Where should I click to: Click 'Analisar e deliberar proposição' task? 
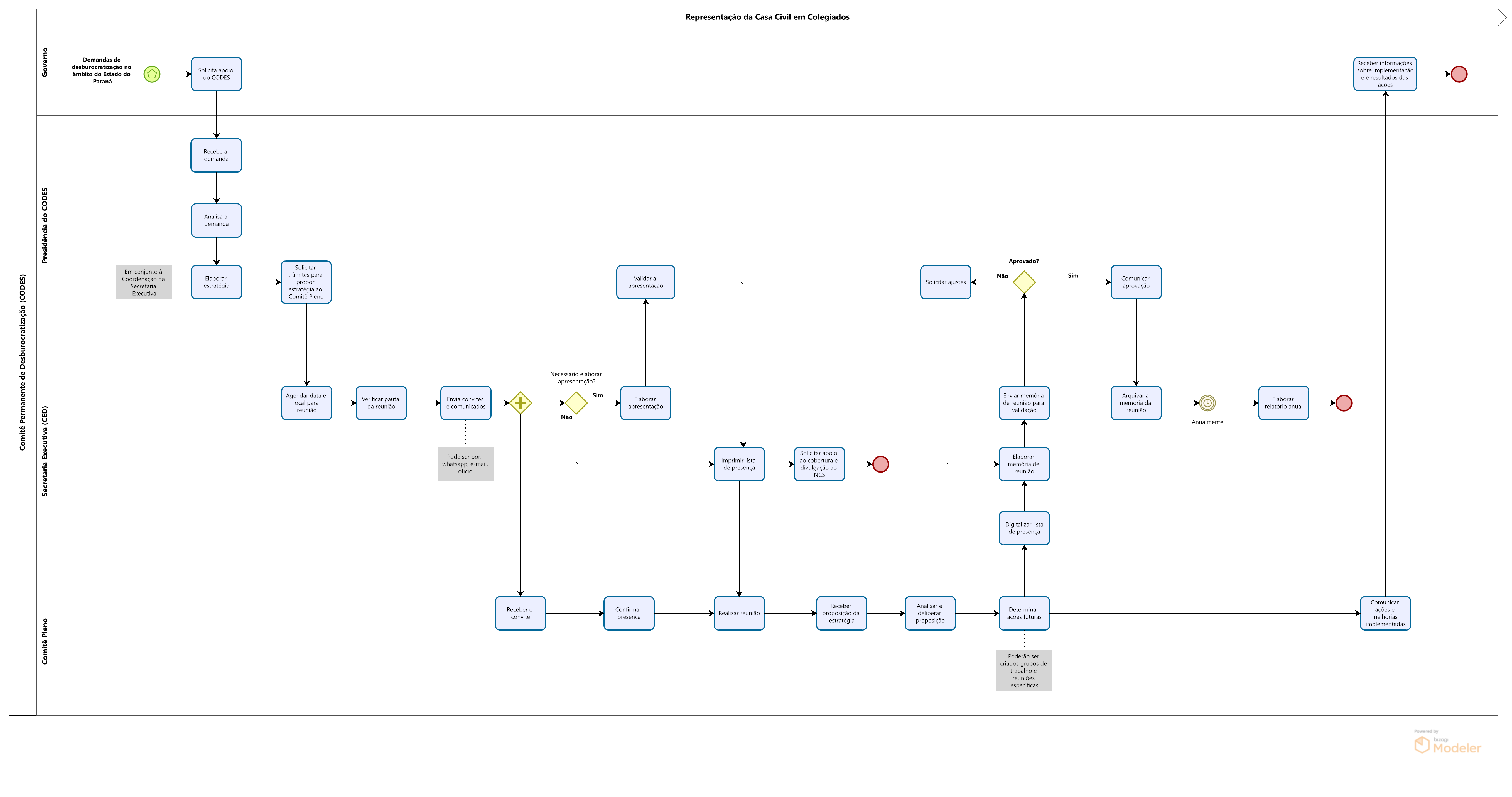[930, 613]
